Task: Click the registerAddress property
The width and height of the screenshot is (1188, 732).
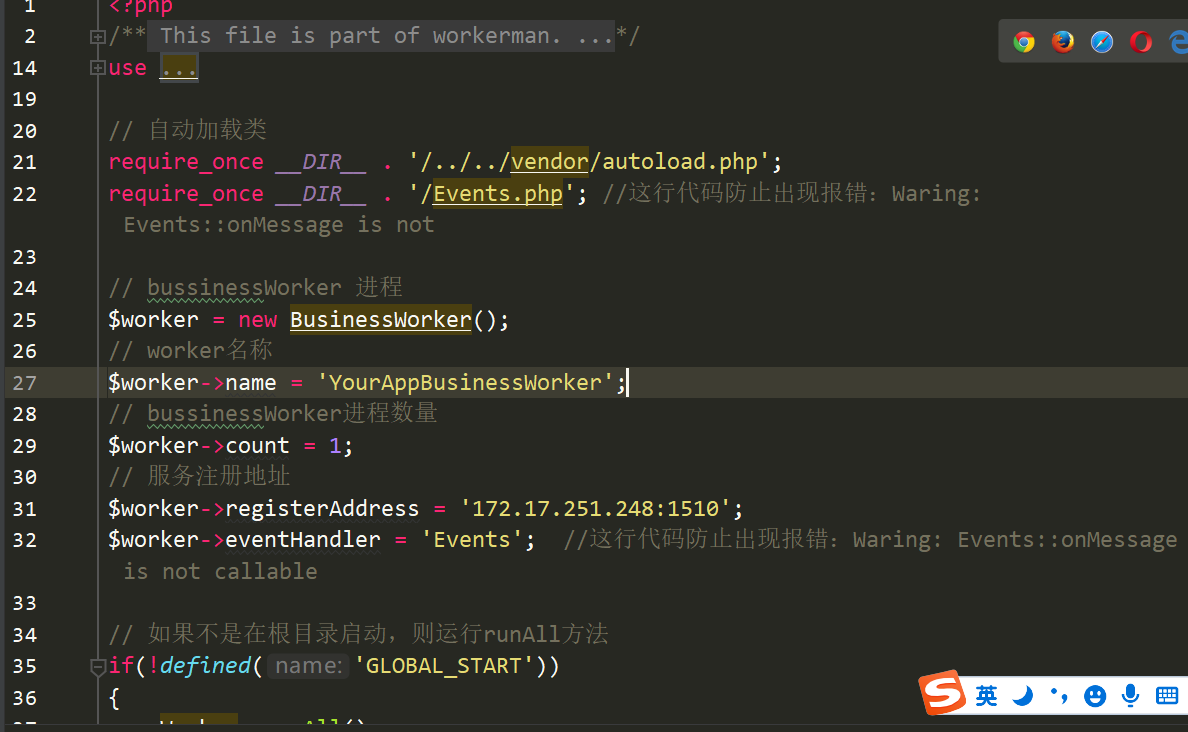Action: [322, 508]
